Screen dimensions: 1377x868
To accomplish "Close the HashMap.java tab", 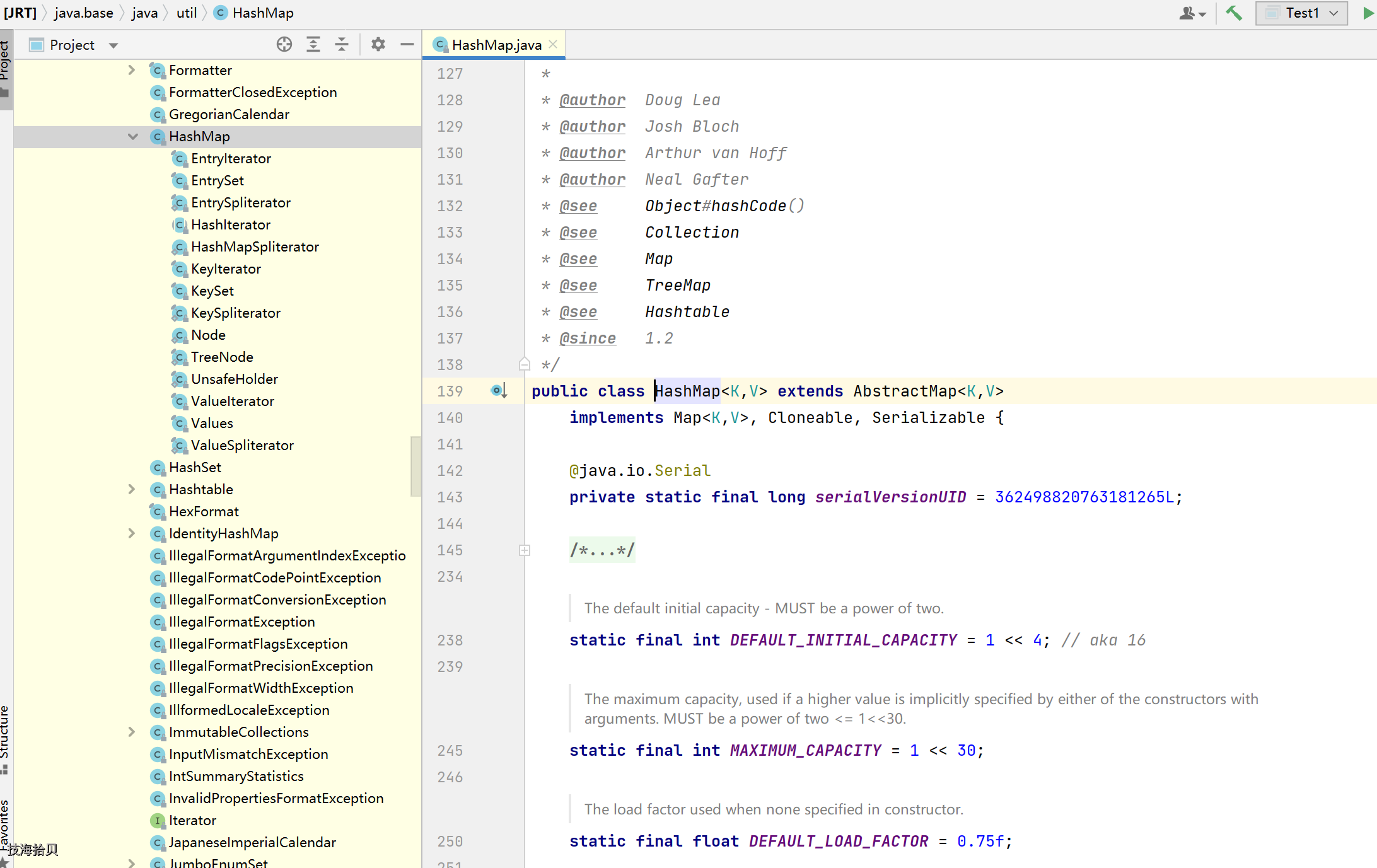I will click(553, 44).
